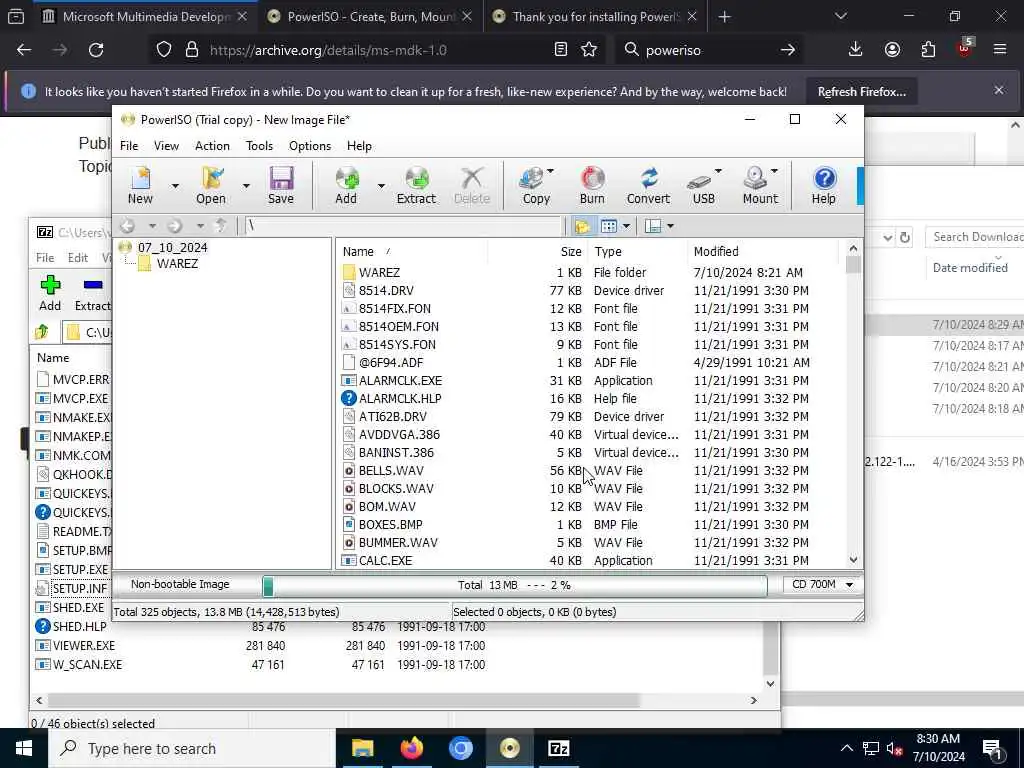Click the Mount toolbar icon

pos(760,185)
